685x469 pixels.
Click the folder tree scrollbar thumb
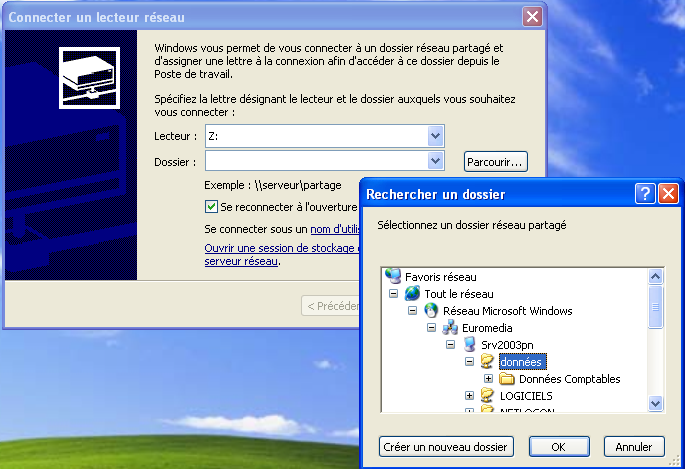pos(655,307)
